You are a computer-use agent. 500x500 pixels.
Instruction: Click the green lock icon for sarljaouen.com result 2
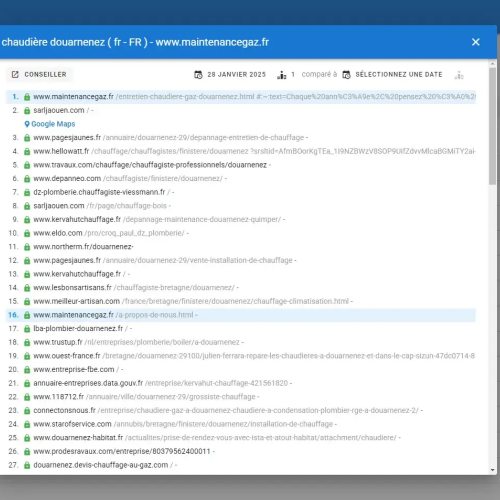coord(27,110)
